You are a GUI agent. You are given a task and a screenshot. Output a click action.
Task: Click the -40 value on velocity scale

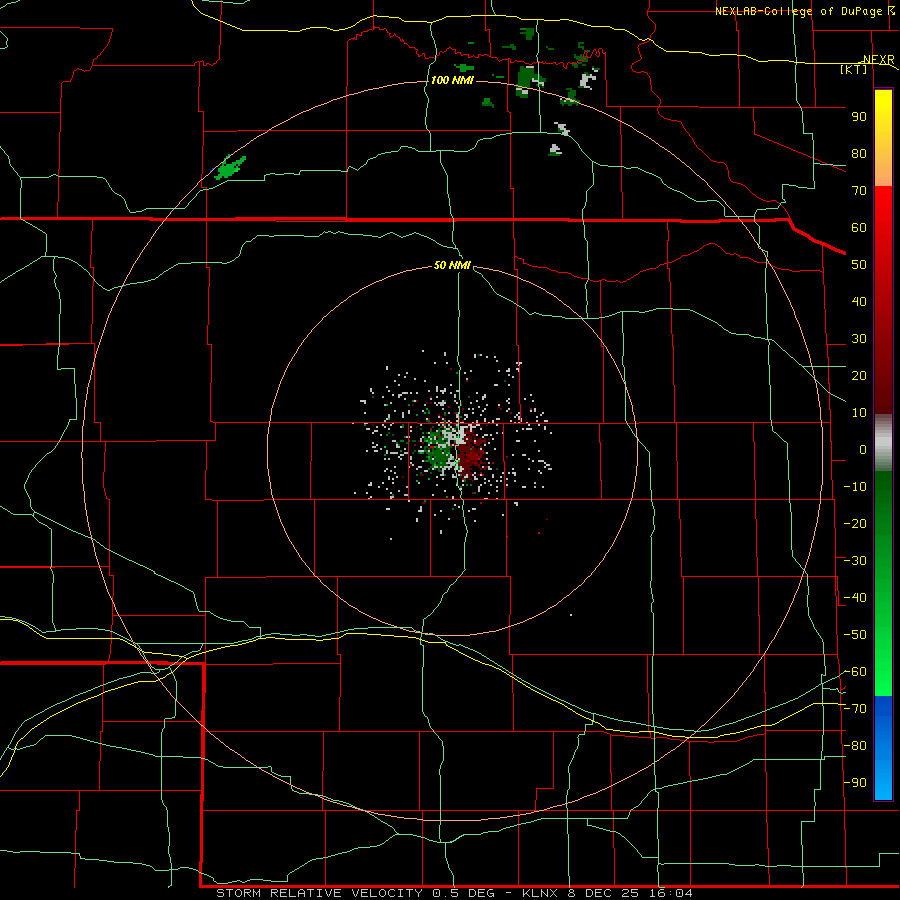[855, 598]
